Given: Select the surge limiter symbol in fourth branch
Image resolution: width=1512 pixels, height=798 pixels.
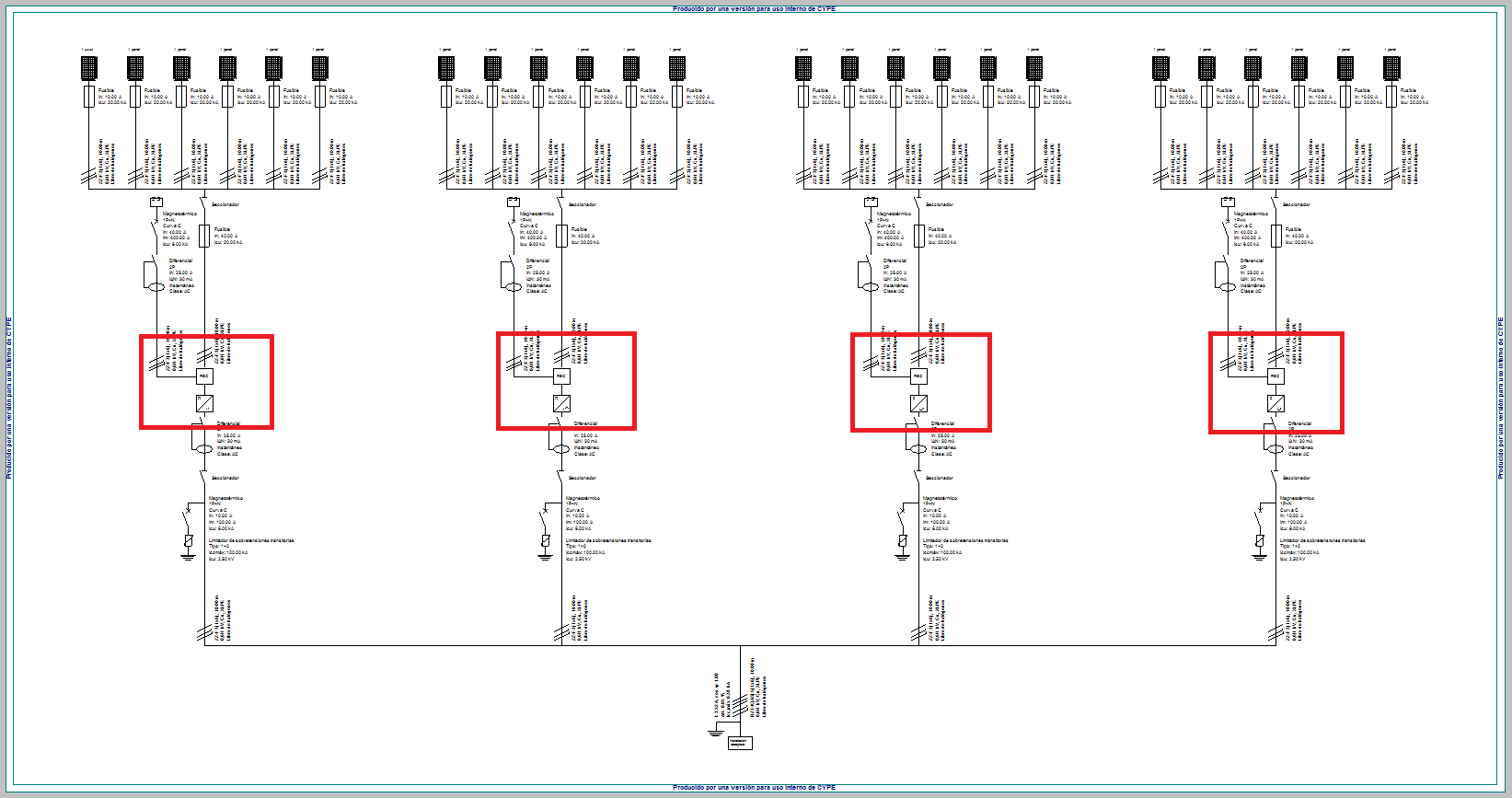Looking at the screenshot, I should tap(1260, 540).
